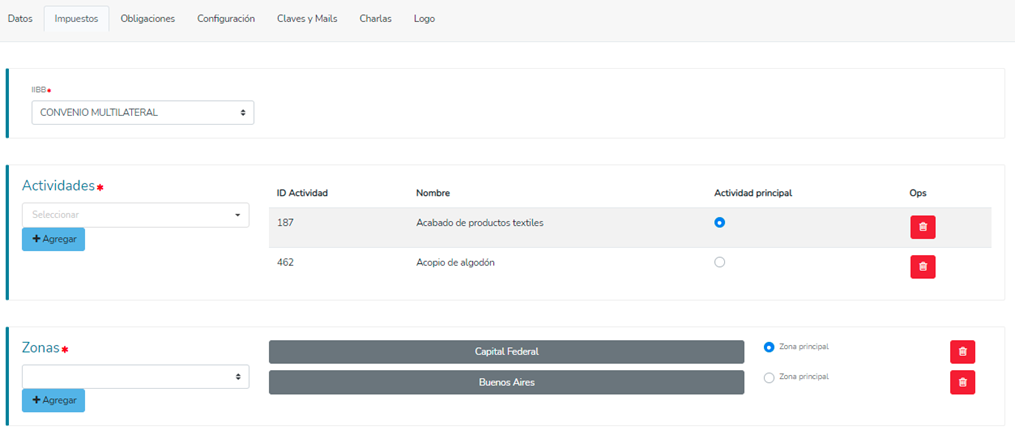Mark Capital Federal as Zona principal

pyautogui.click(x=769, y=347)
